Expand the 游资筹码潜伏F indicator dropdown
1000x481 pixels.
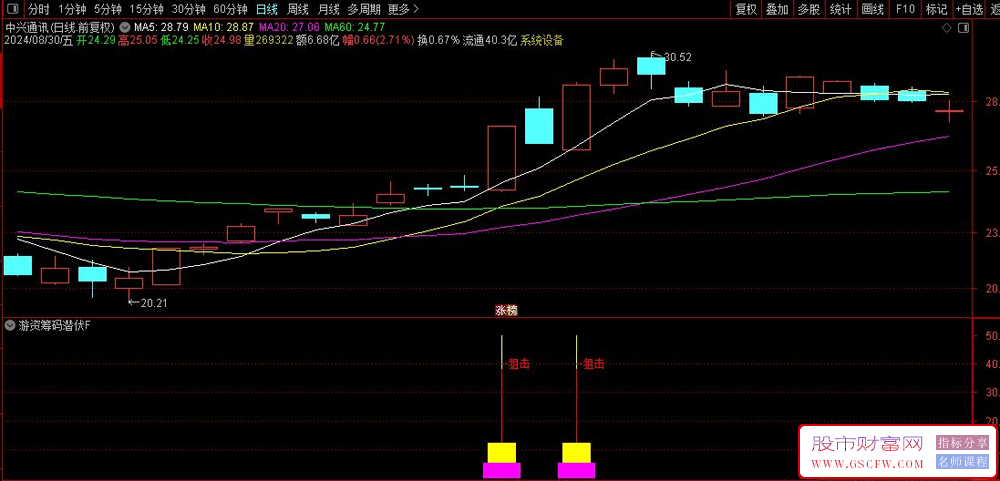point(9,325)
